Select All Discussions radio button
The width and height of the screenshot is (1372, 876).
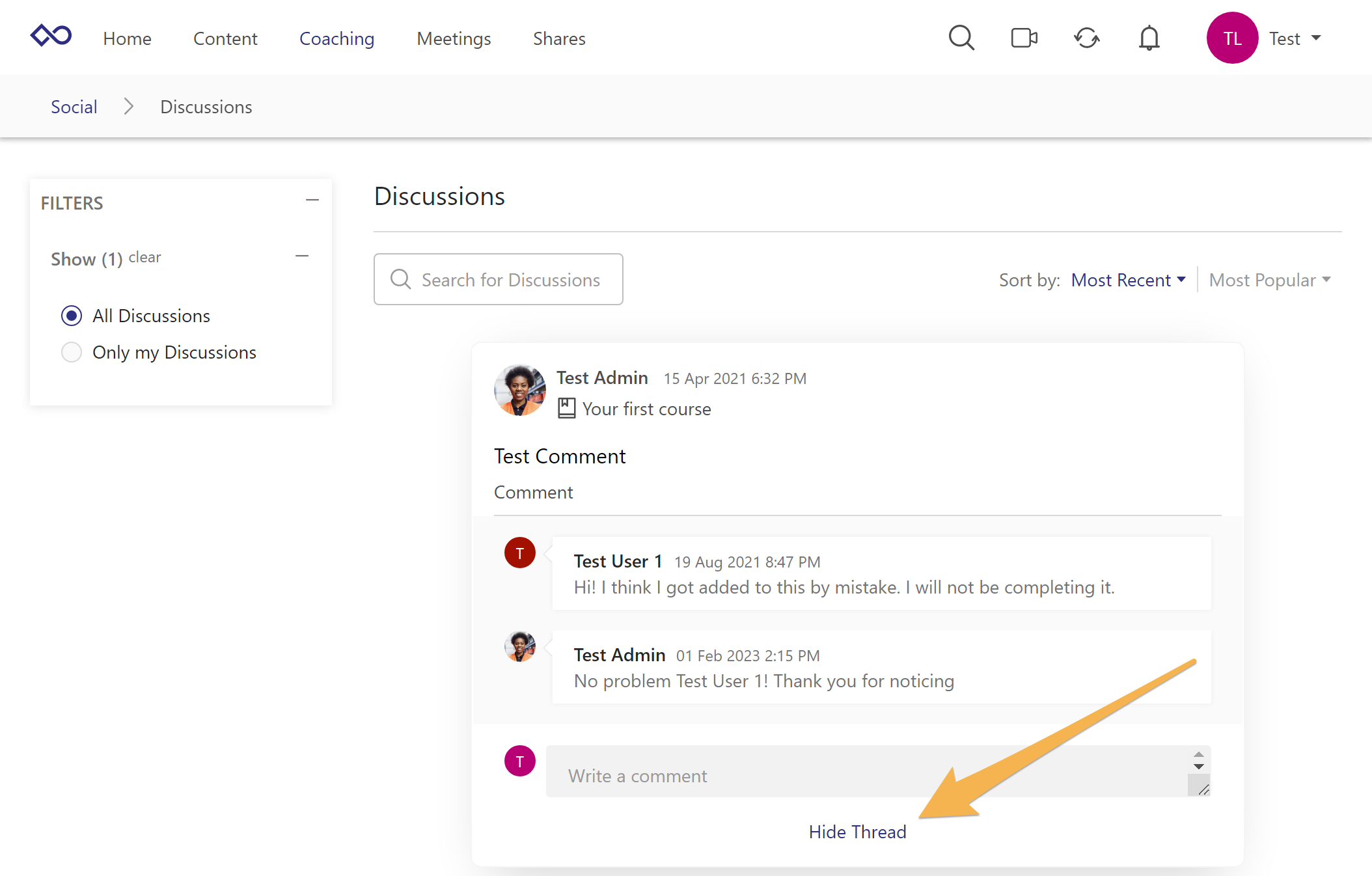tap(72, 316)
